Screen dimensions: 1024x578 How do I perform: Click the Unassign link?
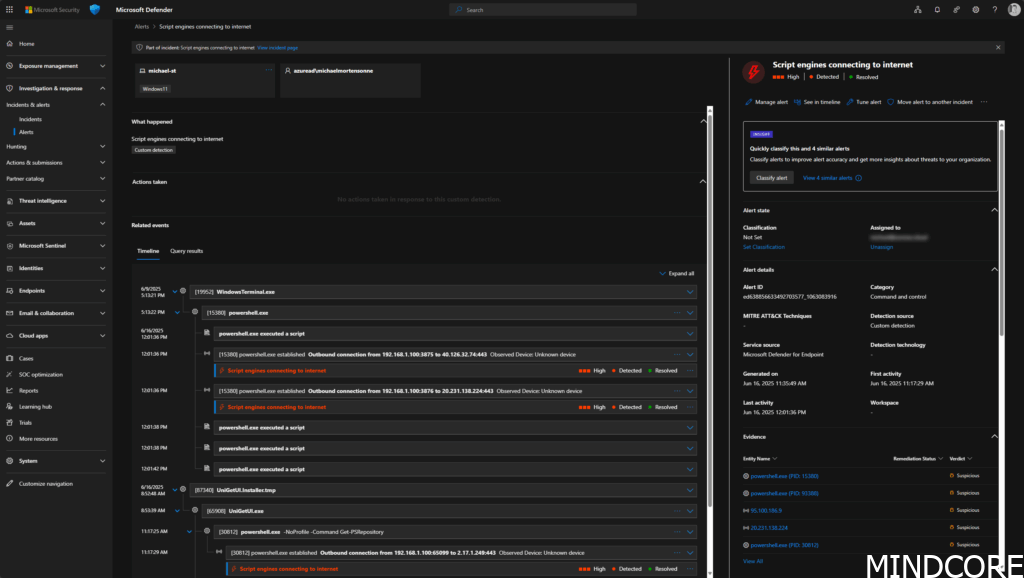[882, 247]
